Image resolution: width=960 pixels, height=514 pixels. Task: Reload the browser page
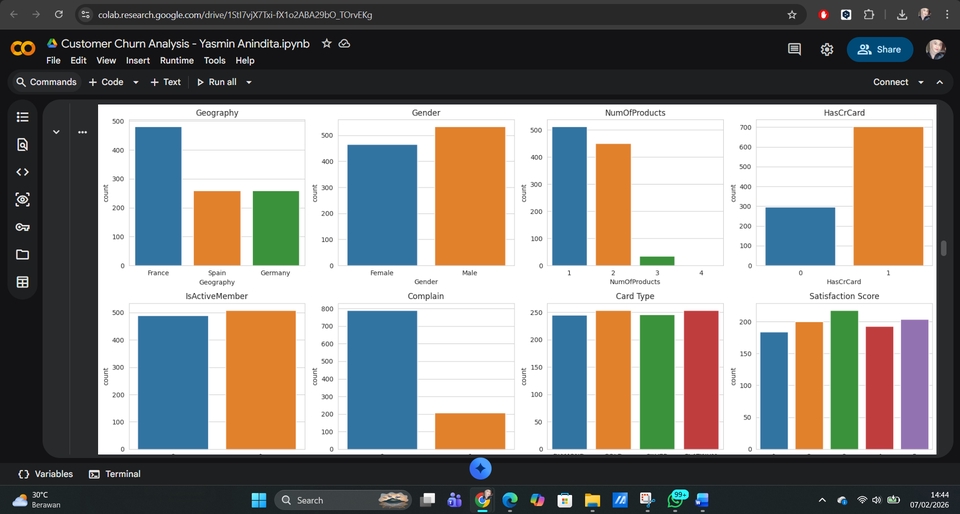(59, 14)
